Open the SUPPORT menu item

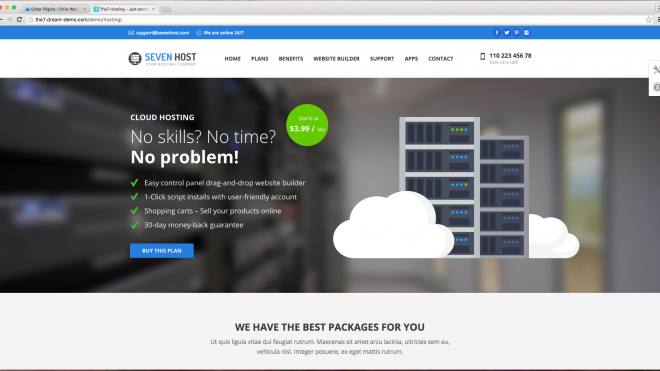(x=382, y=59)
